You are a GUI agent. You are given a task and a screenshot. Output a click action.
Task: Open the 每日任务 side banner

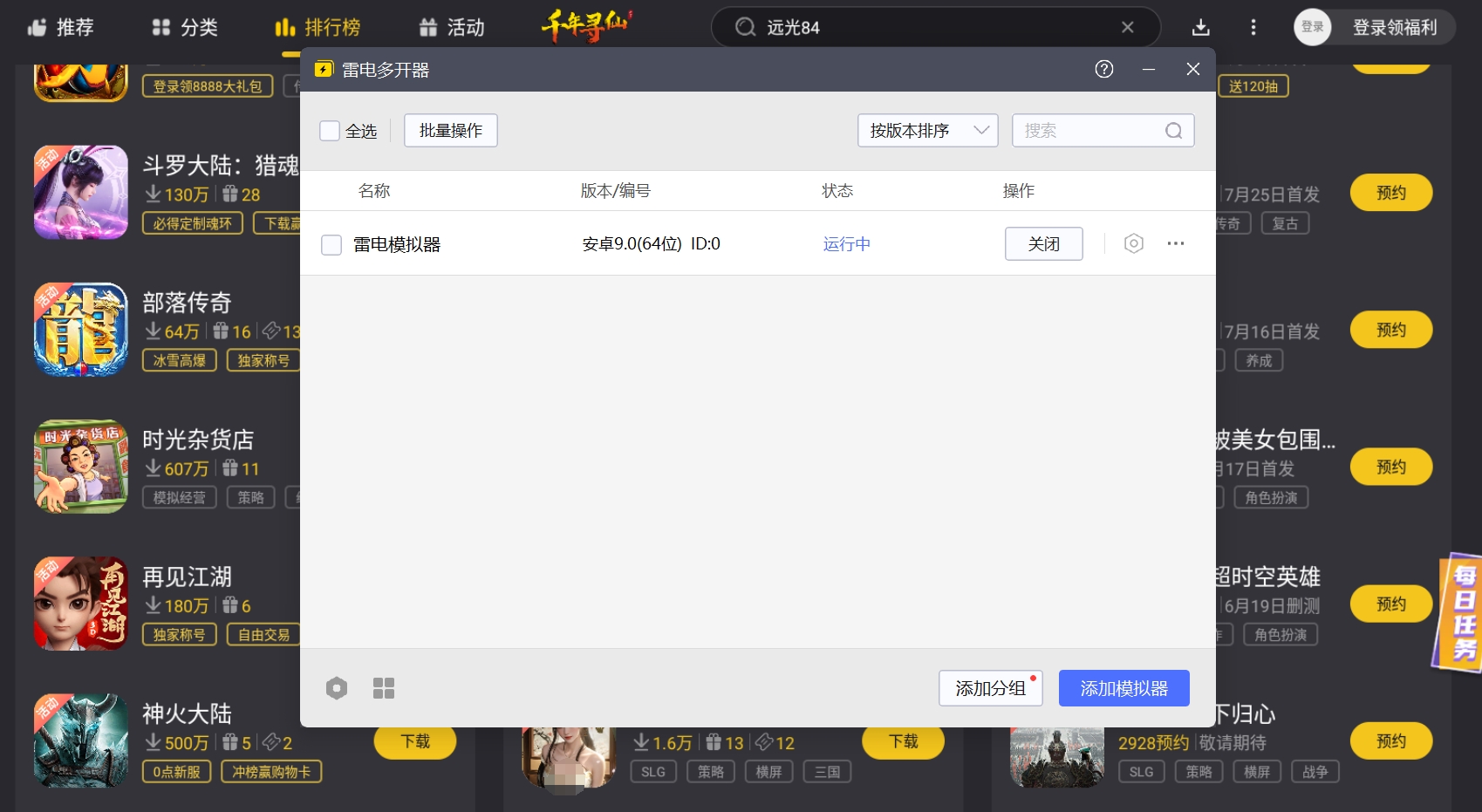pos(1458,612)
